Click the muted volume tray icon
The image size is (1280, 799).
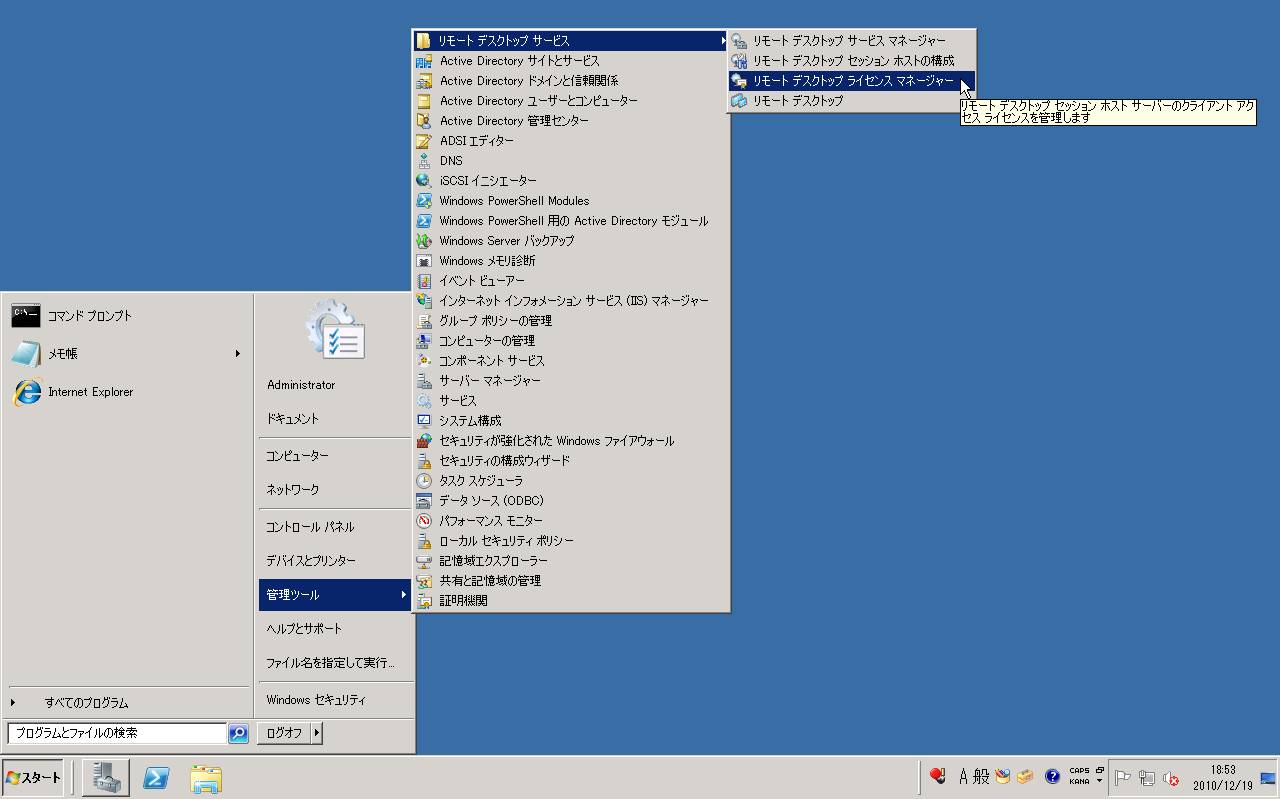pos(1170,778)
